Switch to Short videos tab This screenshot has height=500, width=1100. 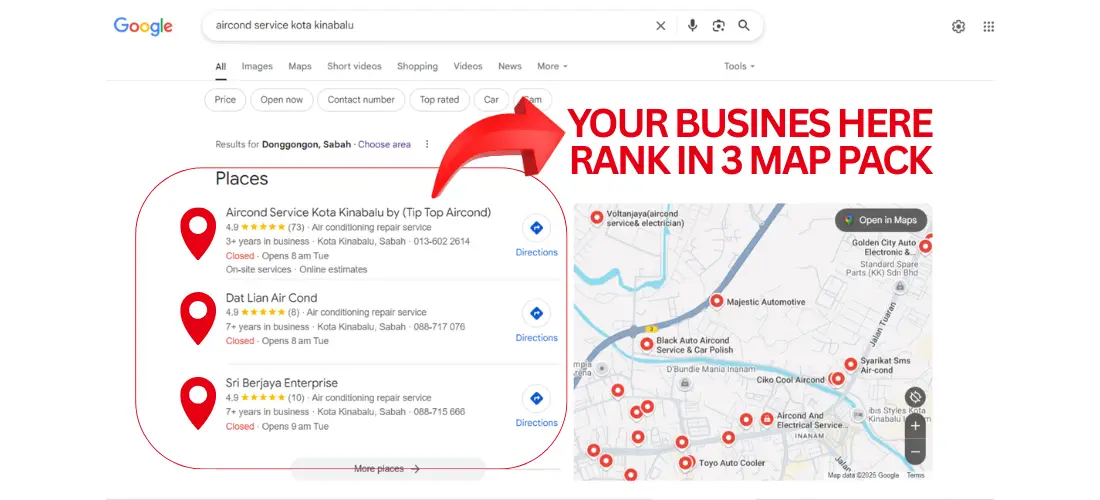point(354,66)
